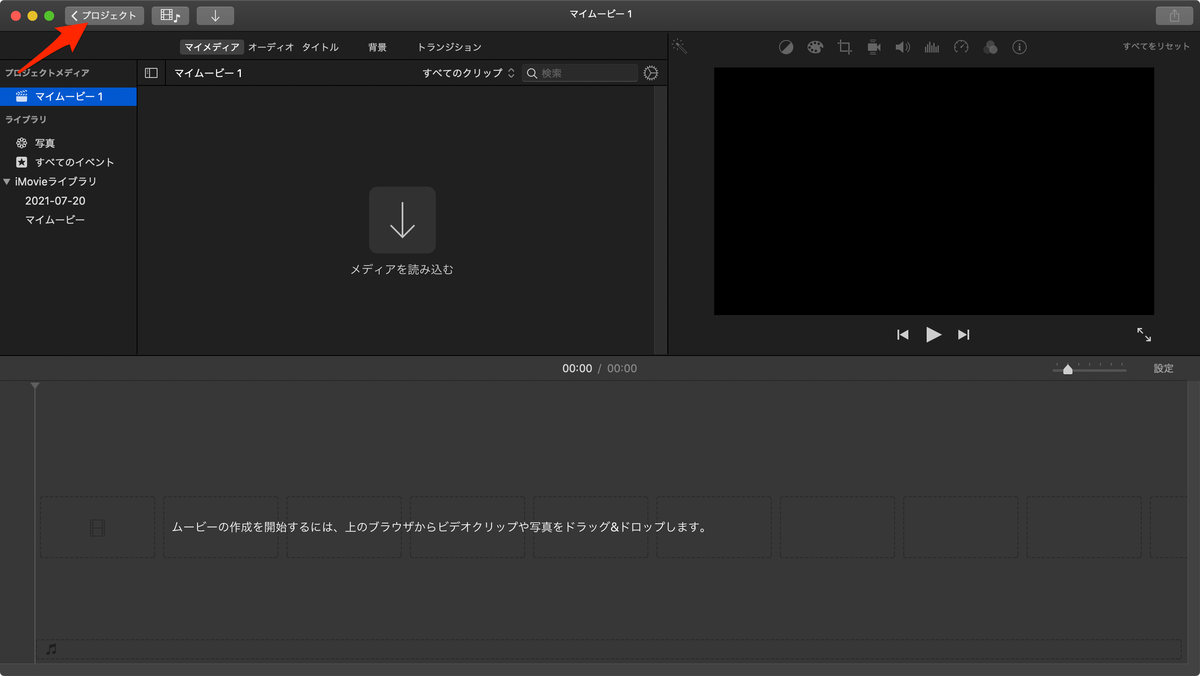Toggle the sidebar show/hide icon
Screen dimensions: 1200x676
[x=151, y=73]
